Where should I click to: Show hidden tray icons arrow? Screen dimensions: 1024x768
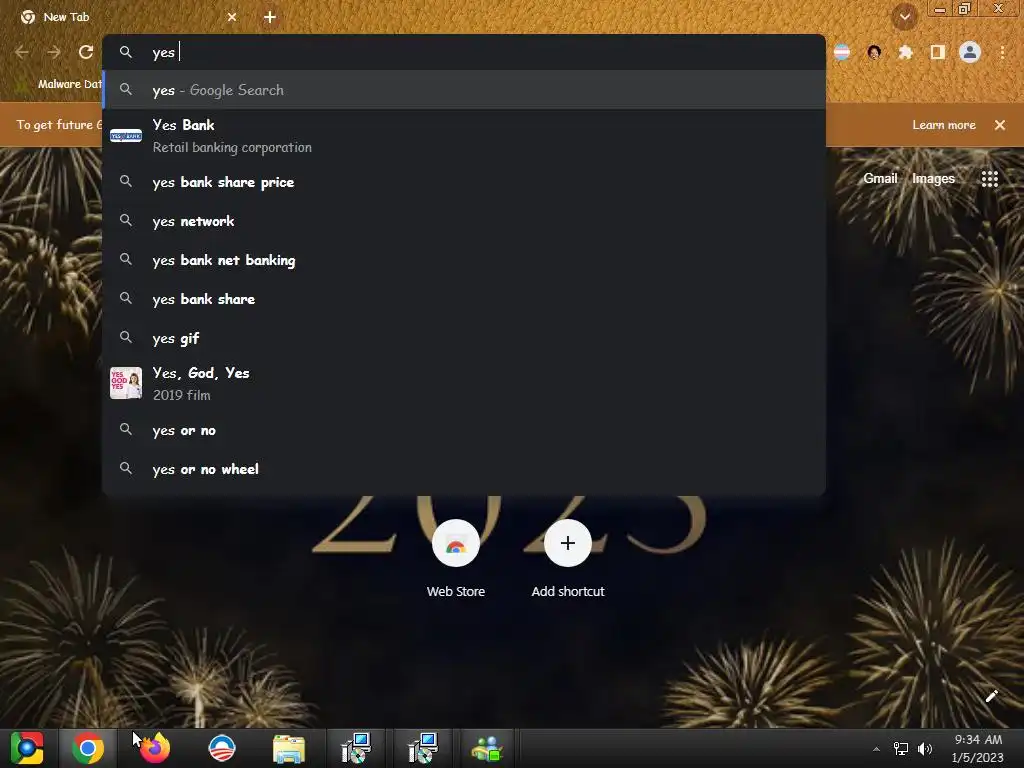(876, 749)
